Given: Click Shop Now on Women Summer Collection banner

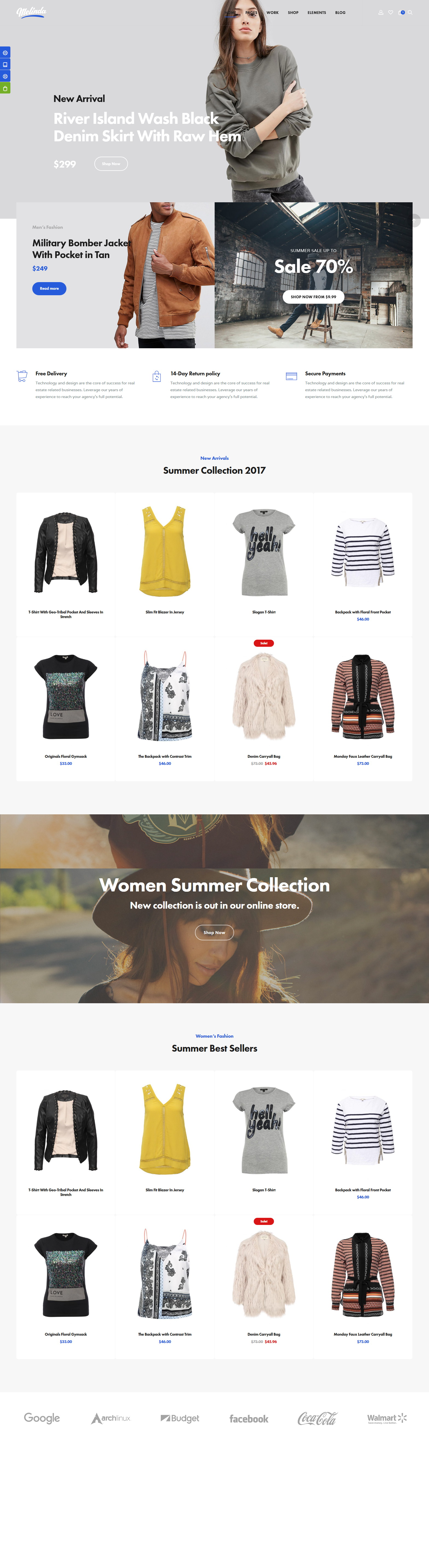Looking at the screenshot, I should (214, 932).
